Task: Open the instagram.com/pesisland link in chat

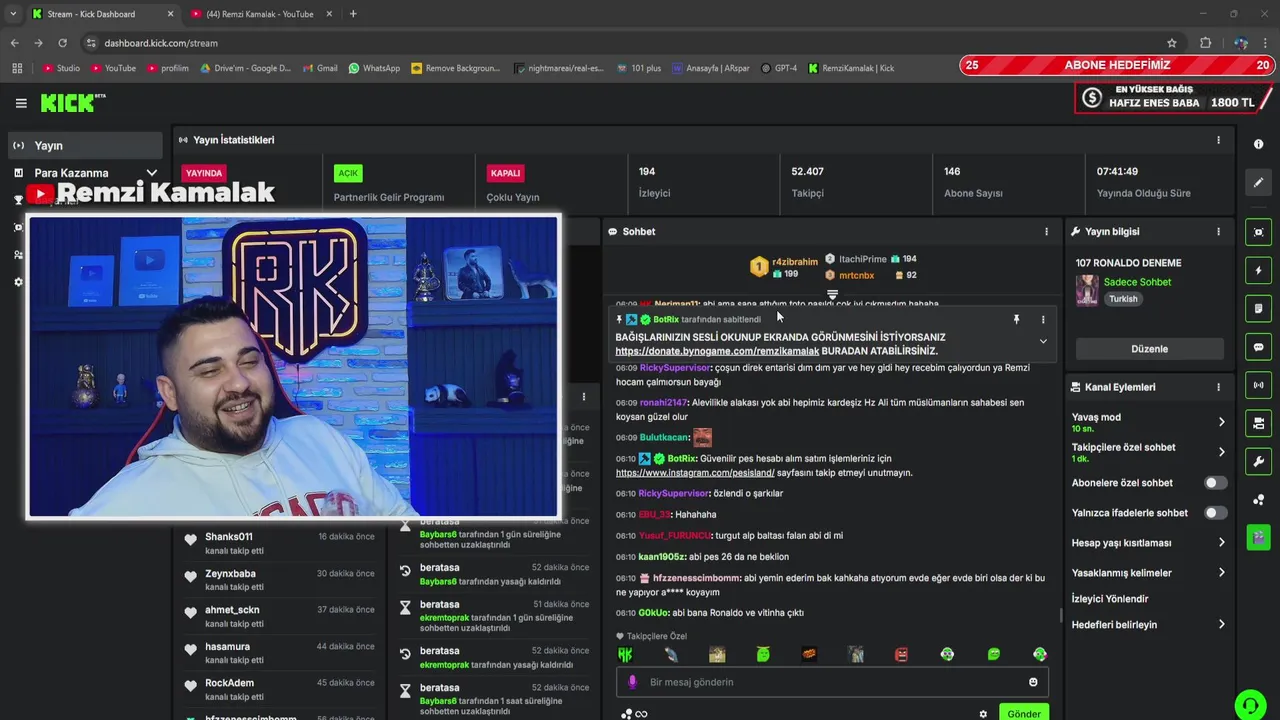Action: click(x=695, y=472)
